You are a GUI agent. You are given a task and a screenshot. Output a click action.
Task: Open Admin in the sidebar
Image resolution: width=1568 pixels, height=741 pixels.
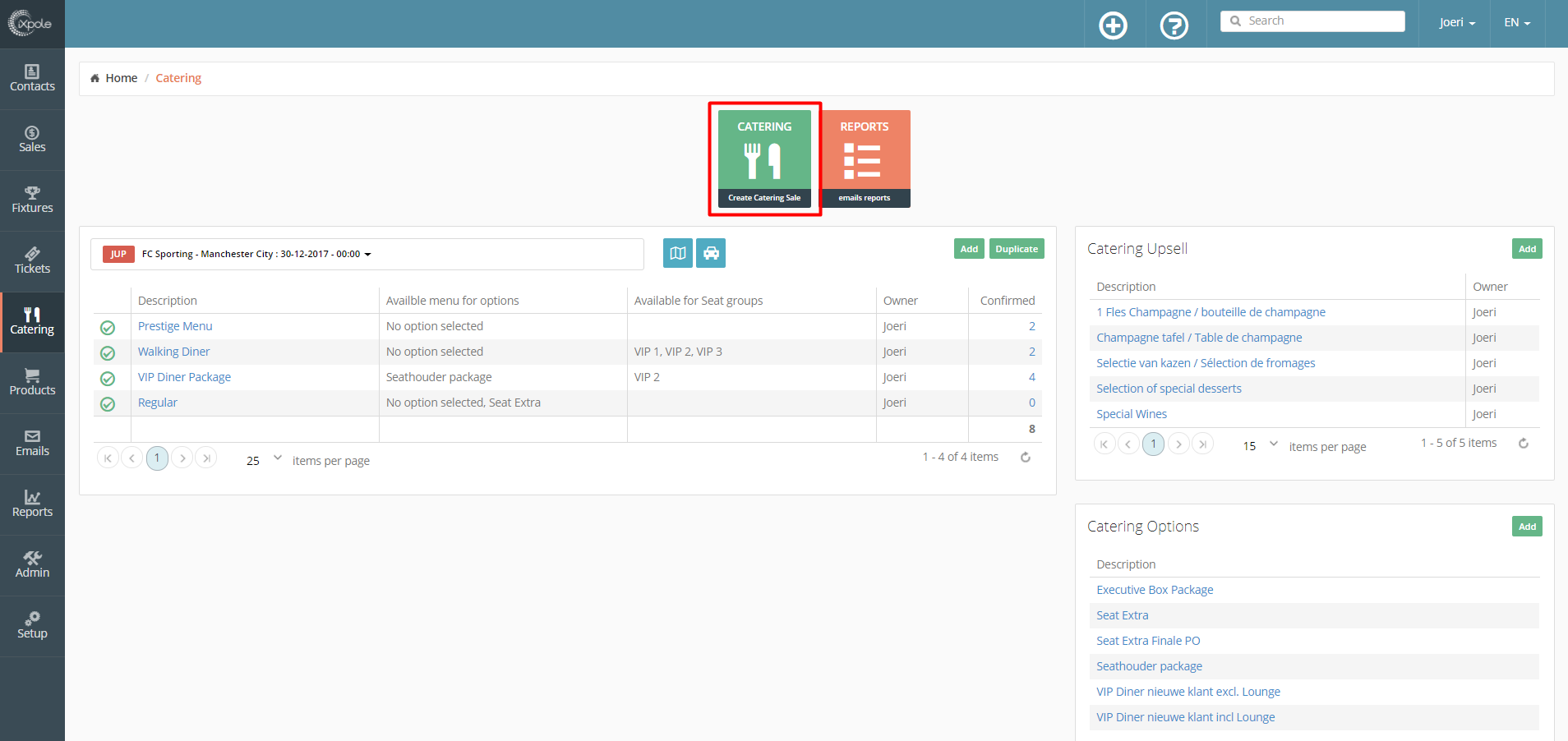coord(32,565)
